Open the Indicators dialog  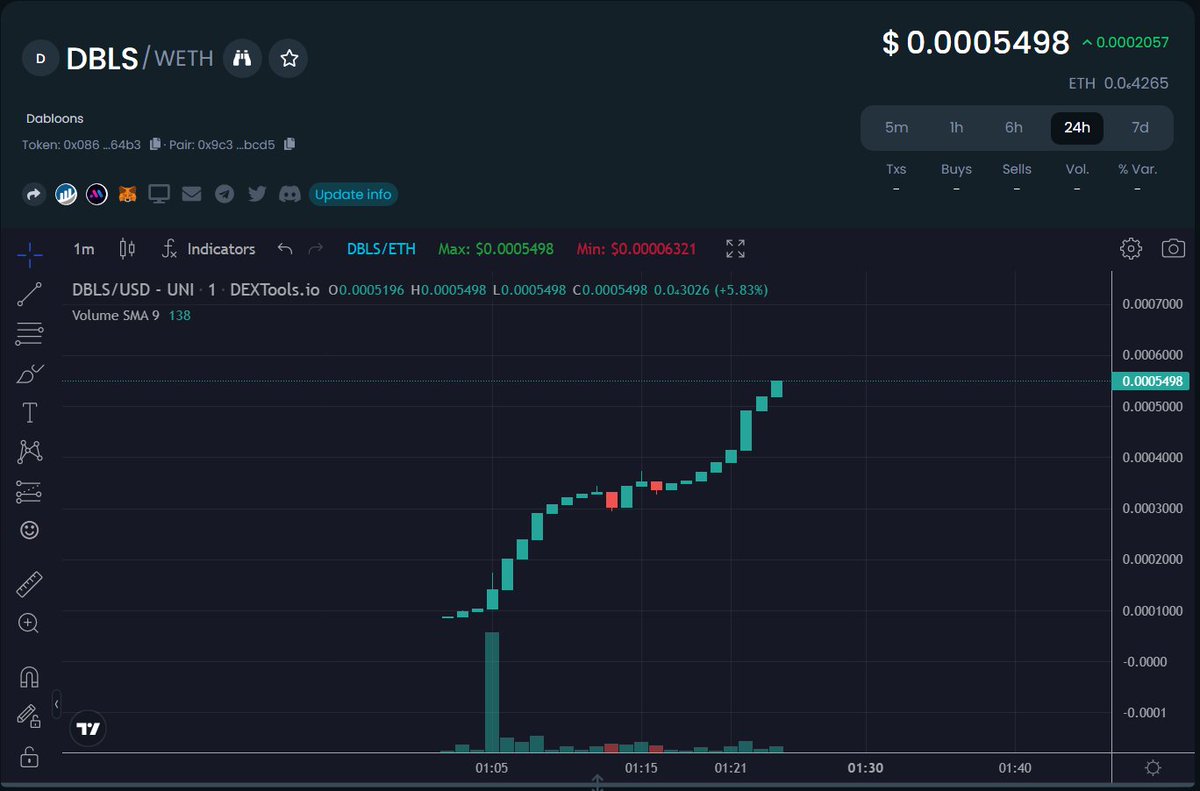(x=209, y=248)
